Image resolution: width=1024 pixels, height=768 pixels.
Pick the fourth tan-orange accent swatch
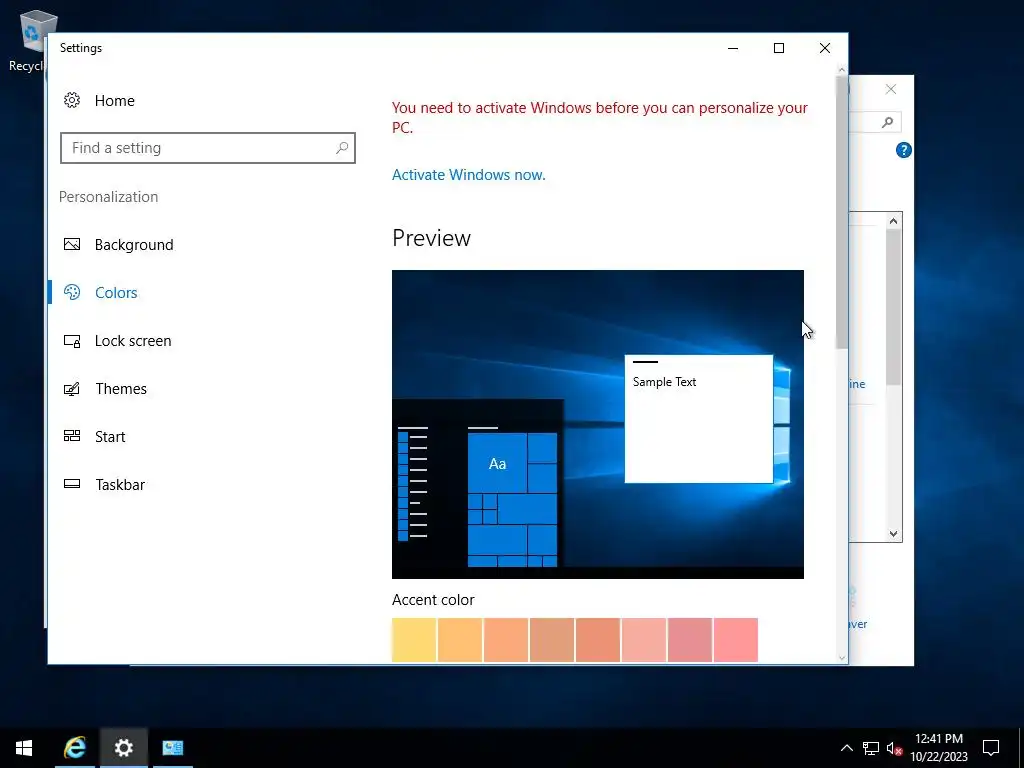pyautogui.click(x=552, y=640)
